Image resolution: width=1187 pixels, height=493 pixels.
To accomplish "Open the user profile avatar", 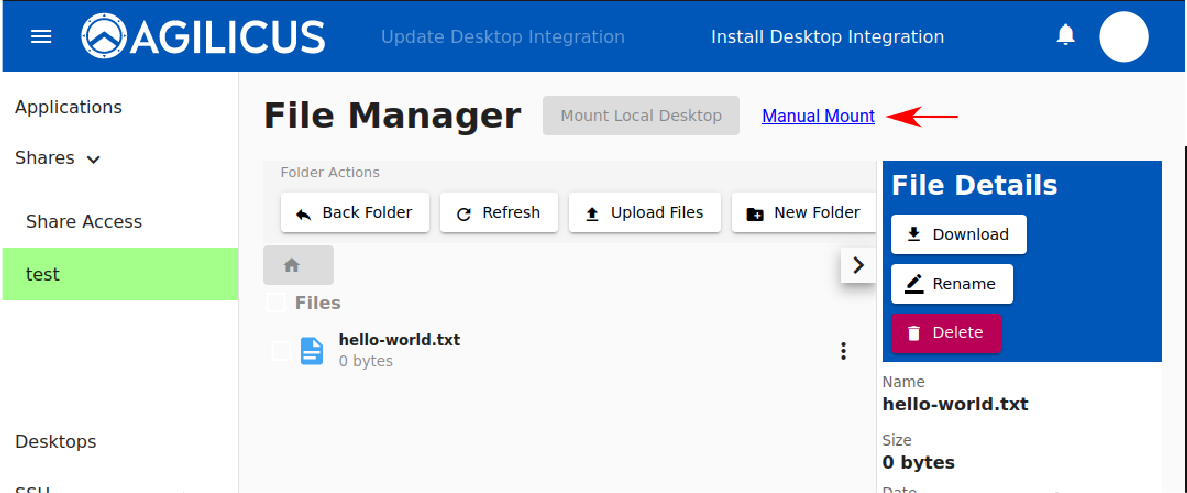I will (1123, 37).
